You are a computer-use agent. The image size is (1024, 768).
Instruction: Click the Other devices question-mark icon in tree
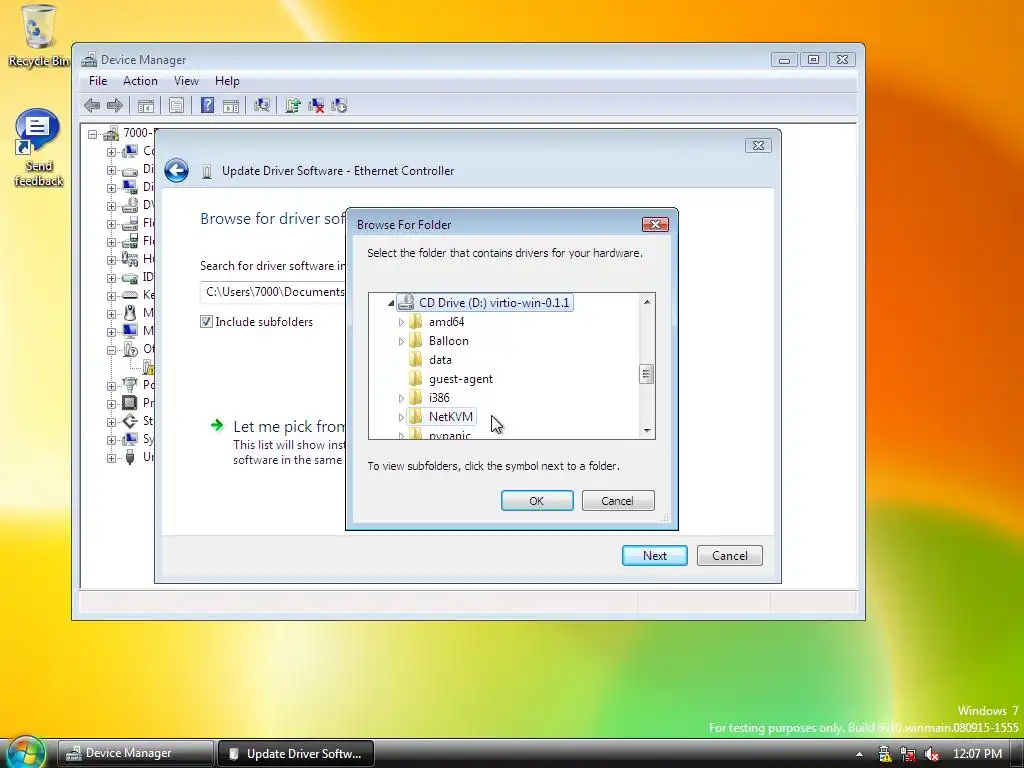coord(130,349)
